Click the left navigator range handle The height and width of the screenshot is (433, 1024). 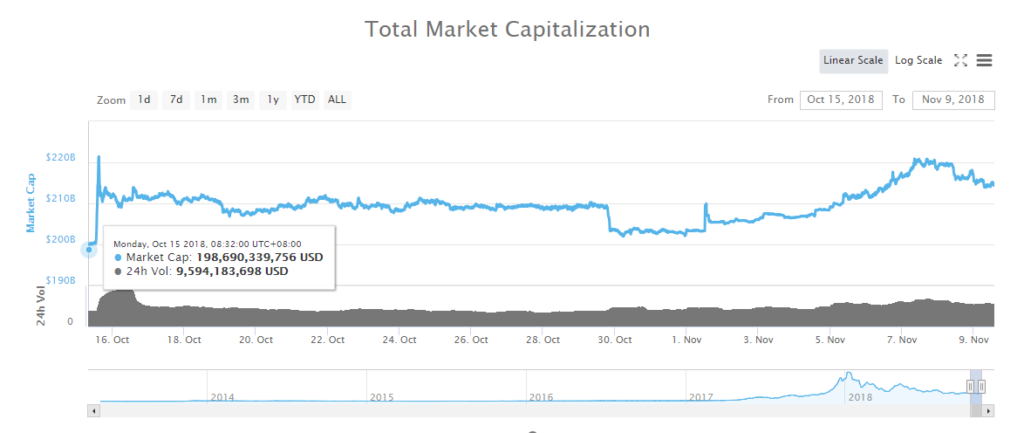coord(970,386)
